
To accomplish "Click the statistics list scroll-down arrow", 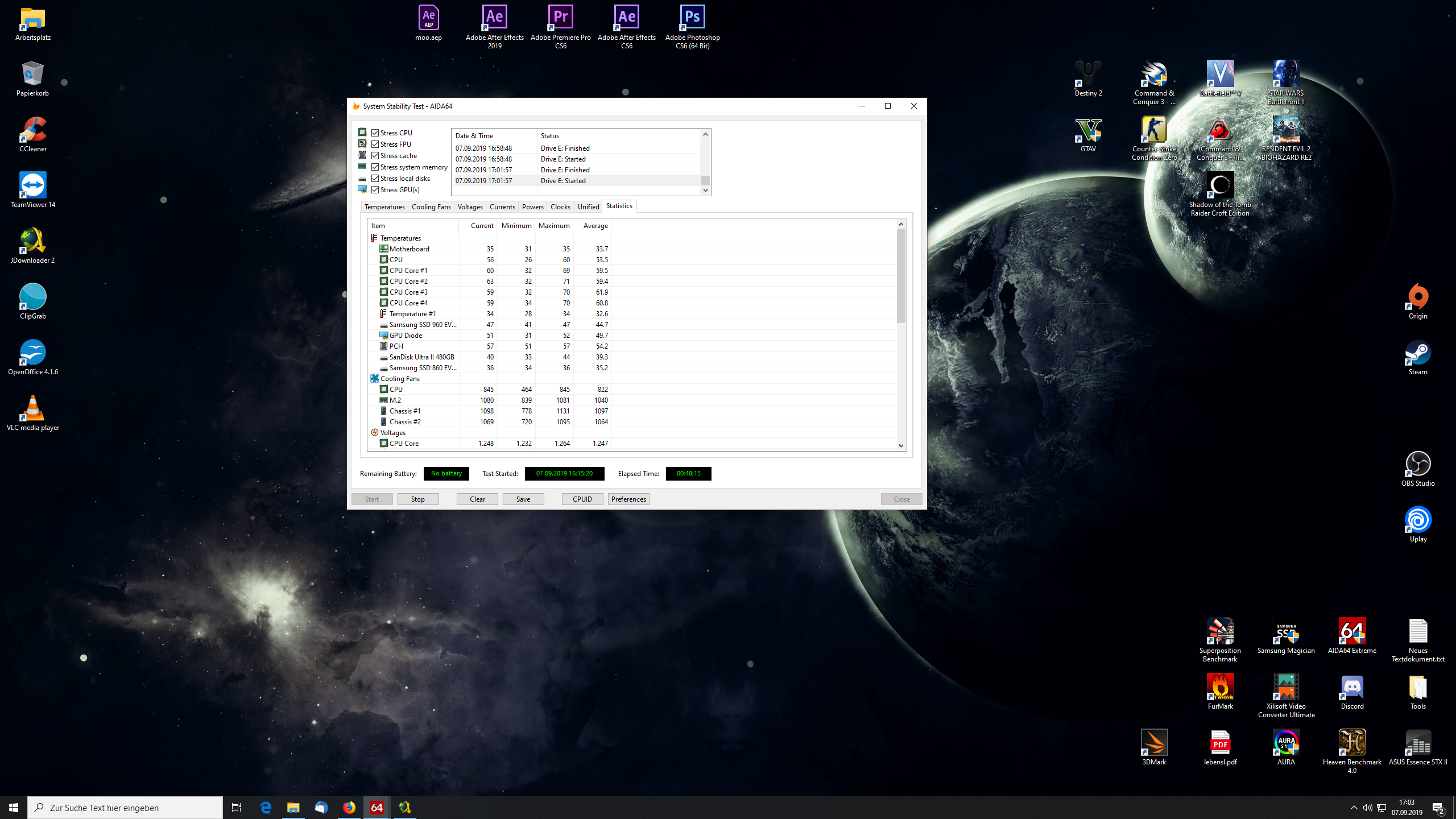I will point(901,445).
